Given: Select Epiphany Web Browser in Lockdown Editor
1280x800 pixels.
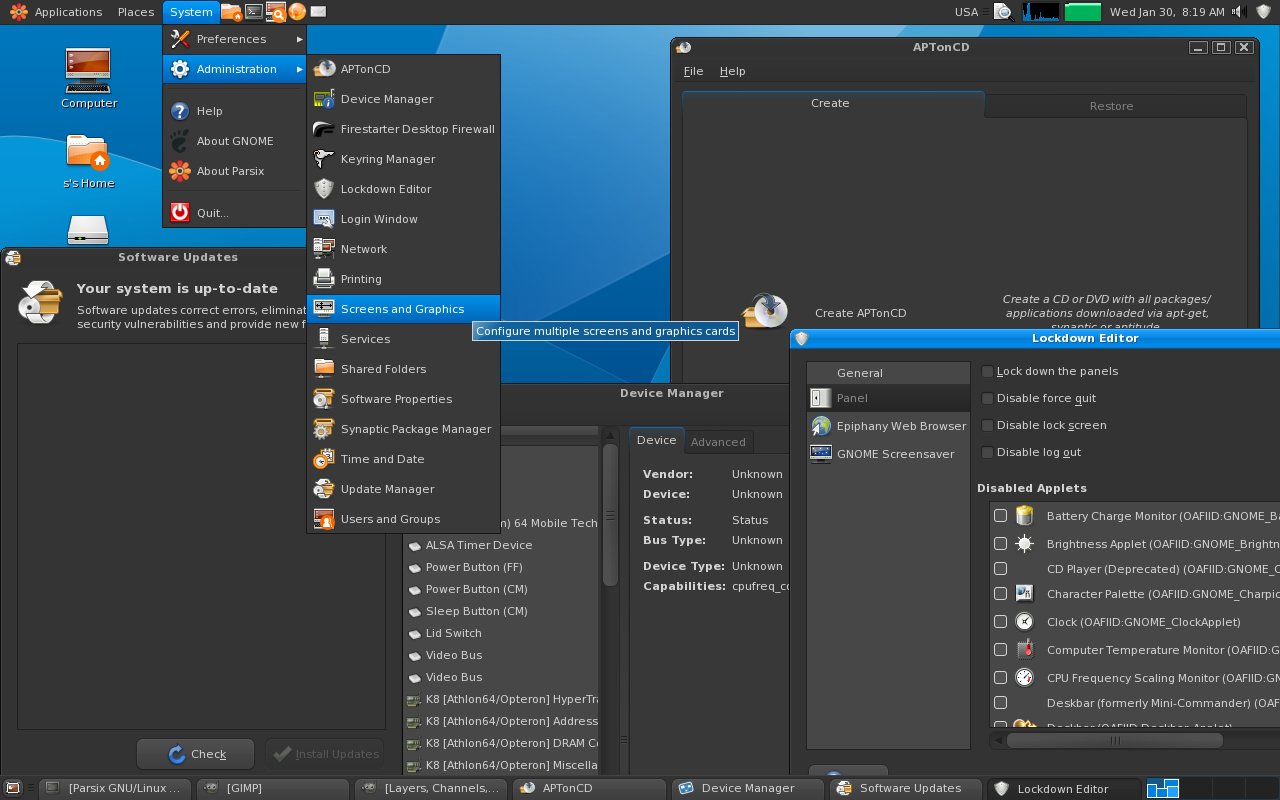Looking at the screenshot, I should coord(888,426).
